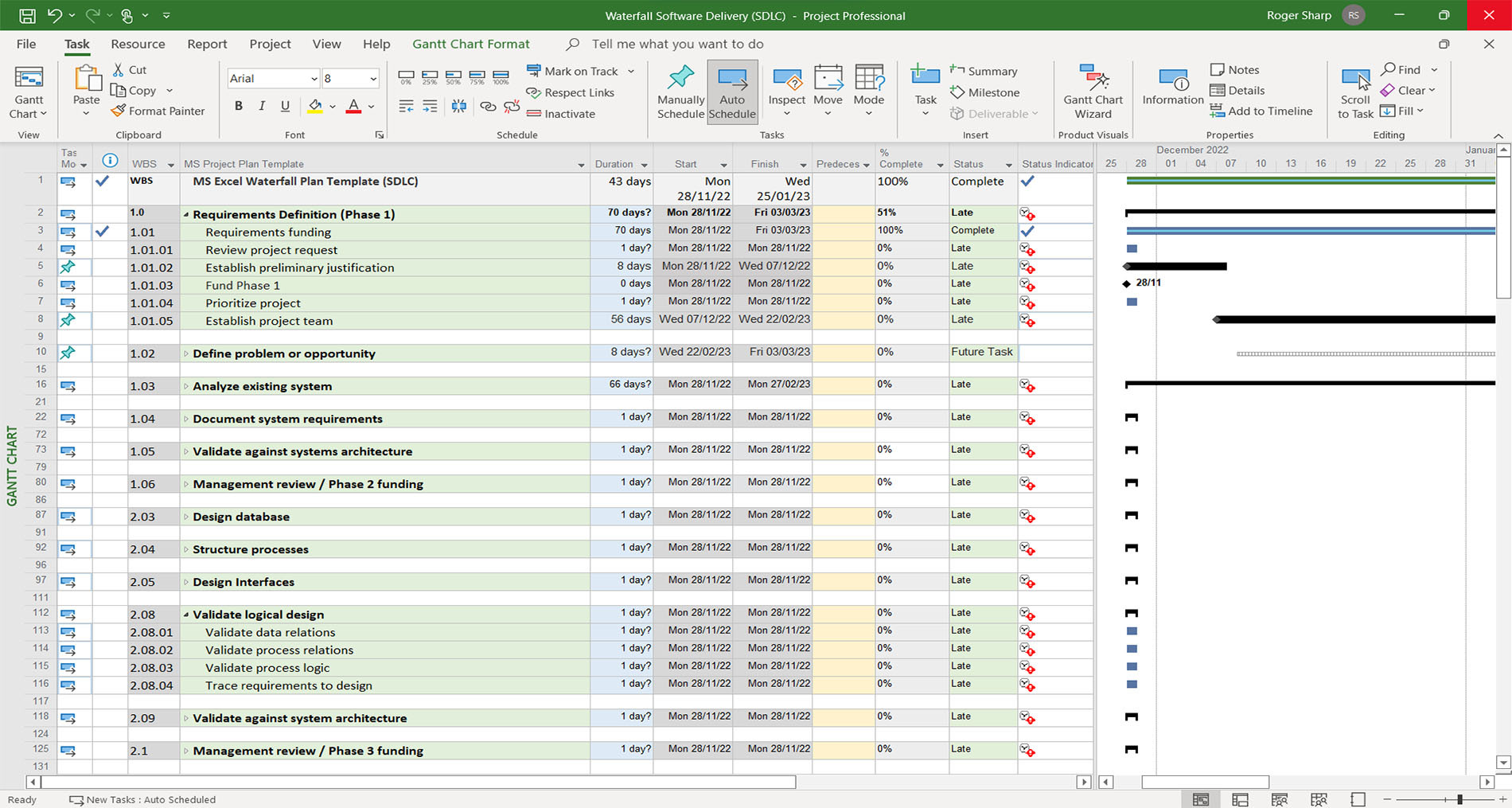This screenshot has height=808, width=1512.
Task: Switch to the View tab
Action: point(326,44)
